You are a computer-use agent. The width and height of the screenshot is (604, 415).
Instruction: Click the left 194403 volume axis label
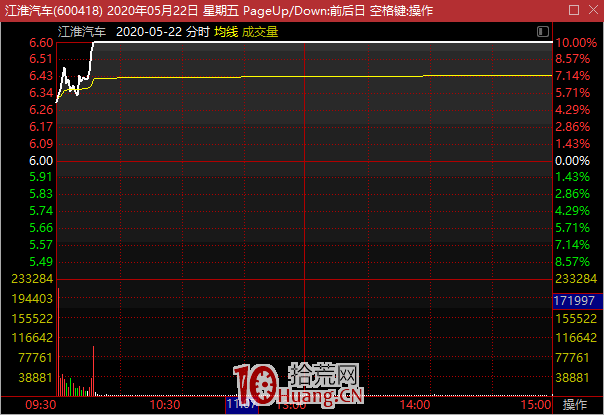[x=32, y=299]
